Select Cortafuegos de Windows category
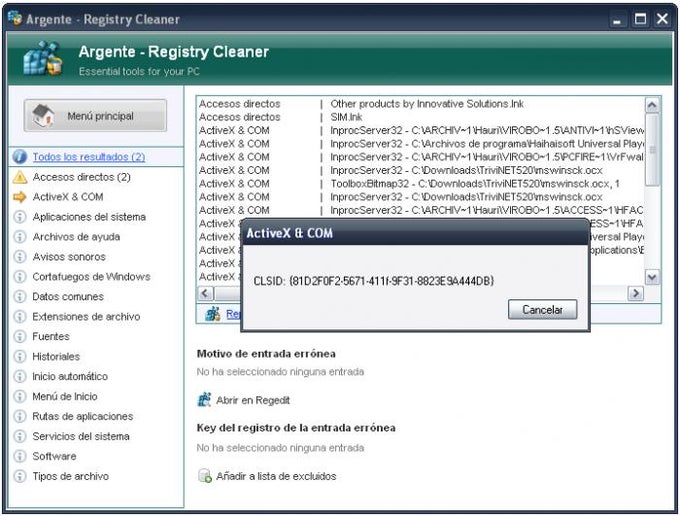The image size is (680, 516). pyautogui.click(x=92, y=277)
